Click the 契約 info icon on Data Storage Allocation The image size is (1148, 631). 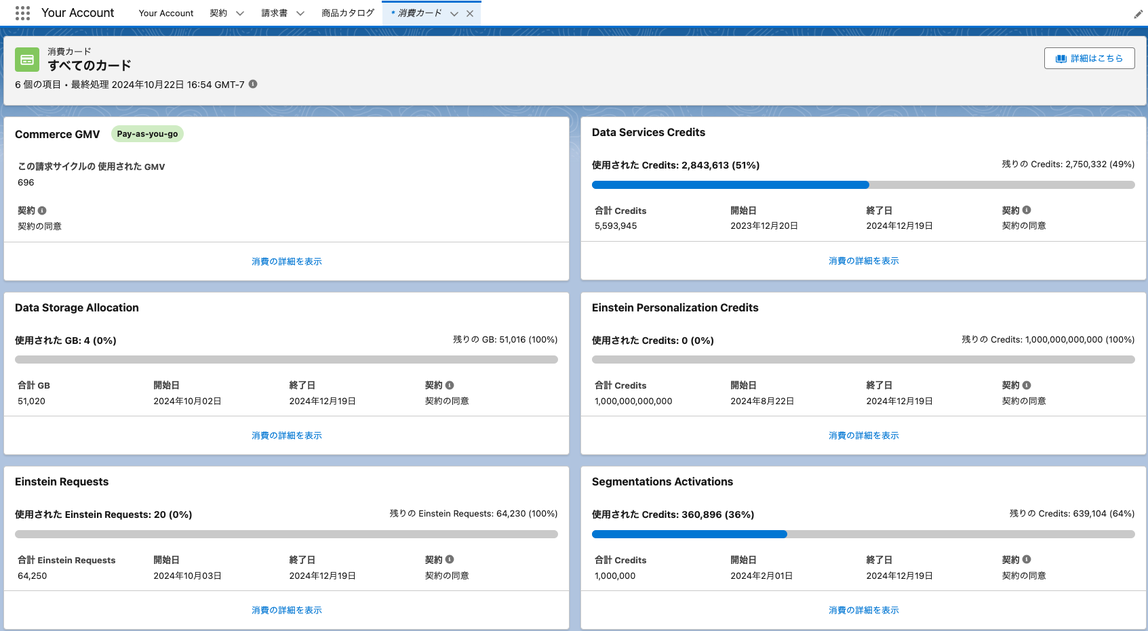coord(449,383)
